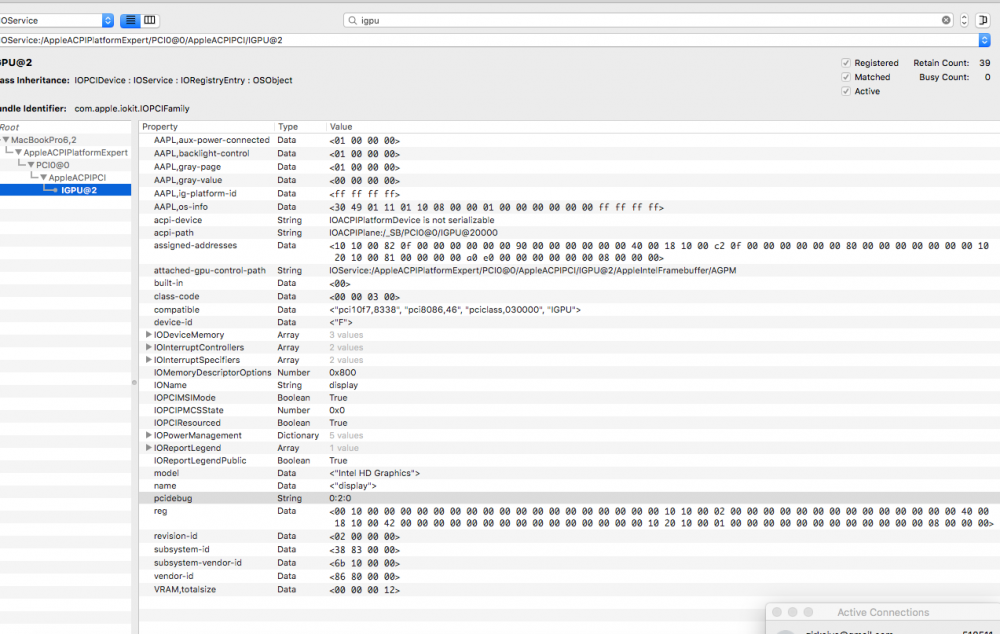This screenshot has height=634, width=1000.
Task: Select the MacBookPro6,2 root entry
Action: pyautogui.click(x=43, y=140)
